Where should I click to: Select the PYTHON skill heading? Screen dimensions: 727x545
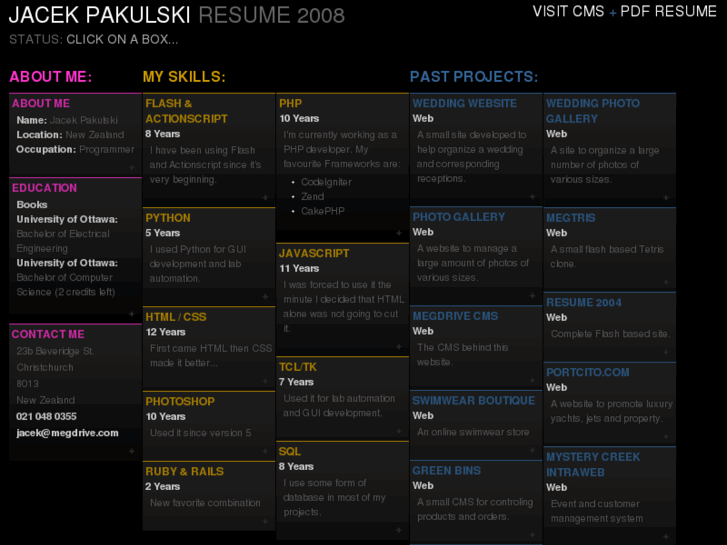pos(168,218)
